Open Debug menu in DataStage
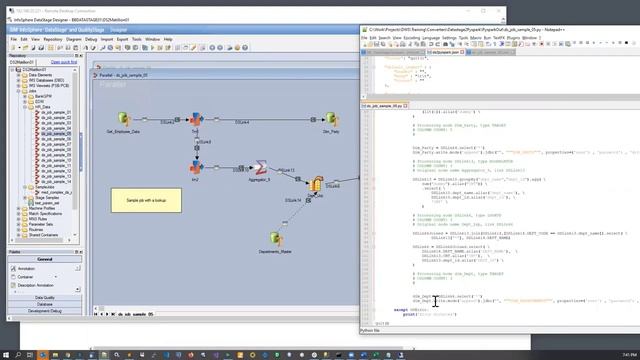 pyautogui.click(x=91, y=39)
